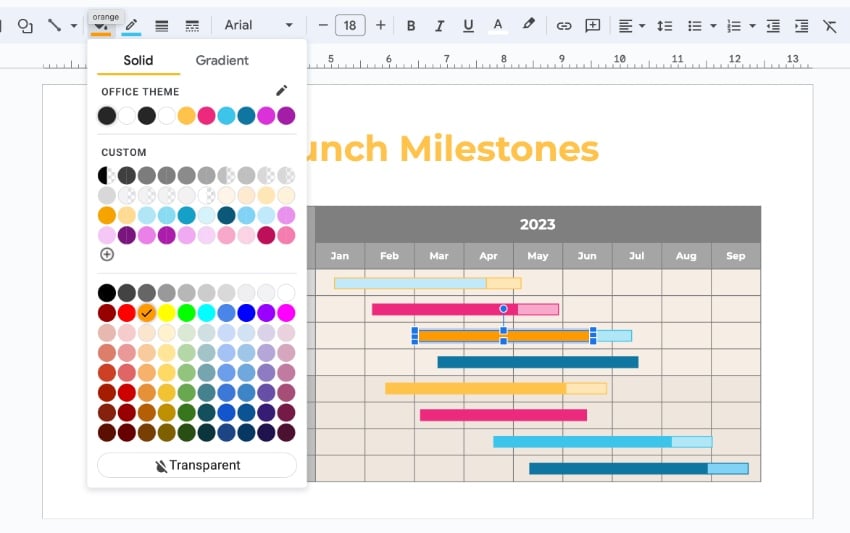Click the Transparent fill button

[x=197, y=465]
